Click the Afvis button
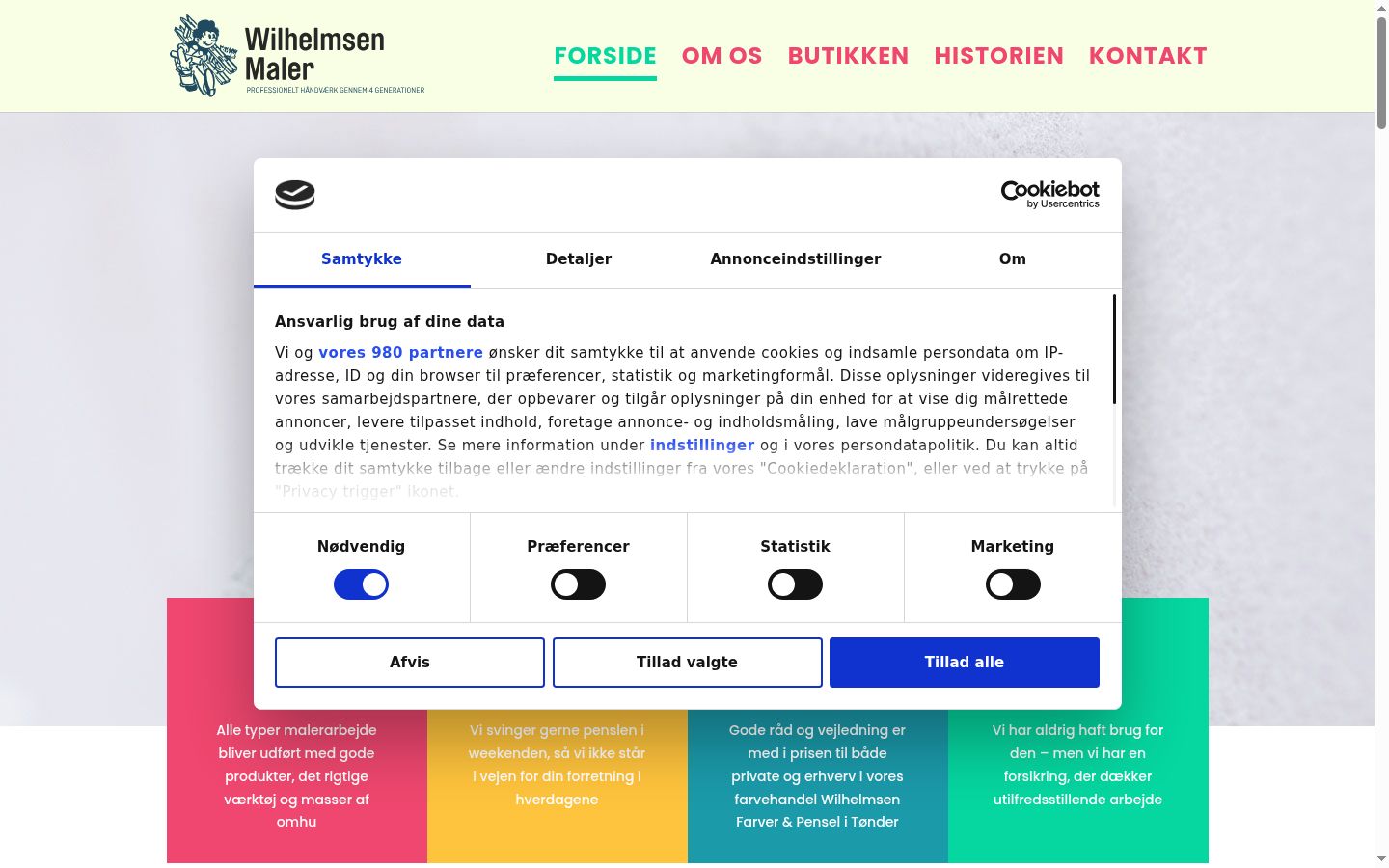The height and width of the screenshot is (868, 1389). pos(410,663)
